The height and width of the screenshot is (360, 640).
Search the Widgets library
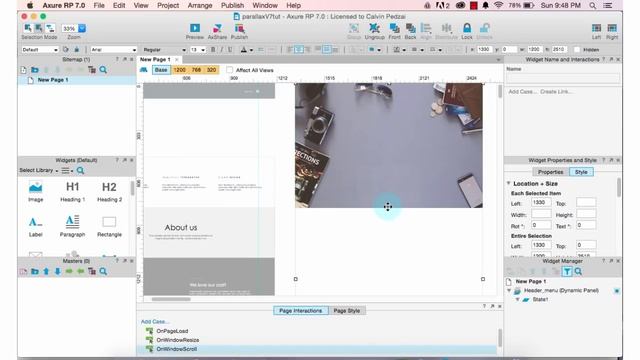pyautogui.click(x=80, y=170)
